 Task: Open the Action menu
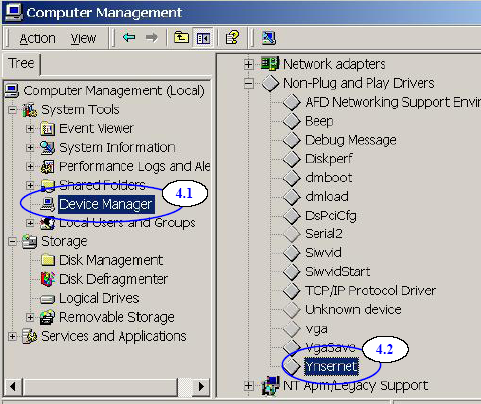point(37,39)
